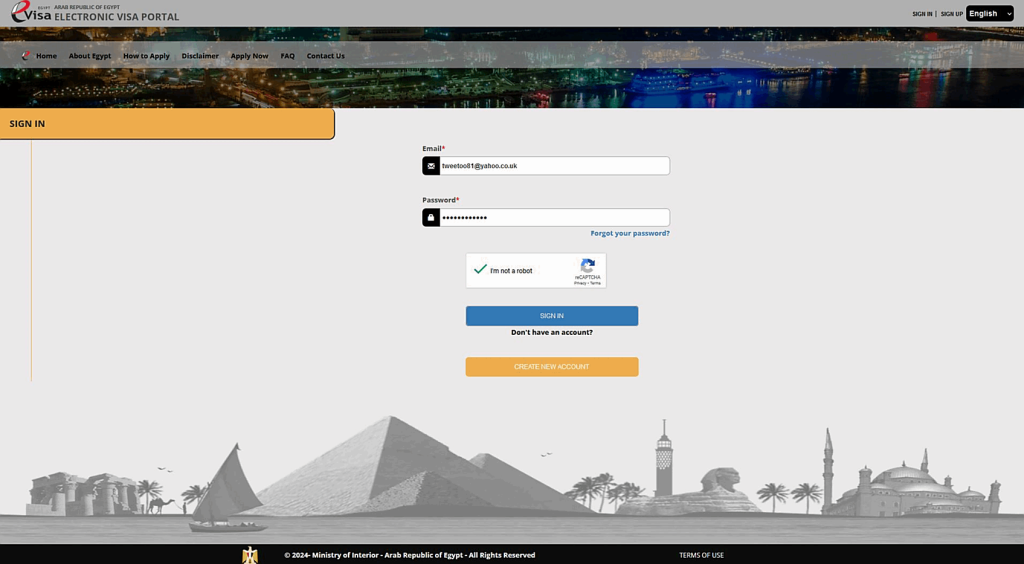The height and width of the screenshot is (564, 1024).
Task: Click the padlock icon beside Password field
Action: pyautogui.click(x=431, y=218)
